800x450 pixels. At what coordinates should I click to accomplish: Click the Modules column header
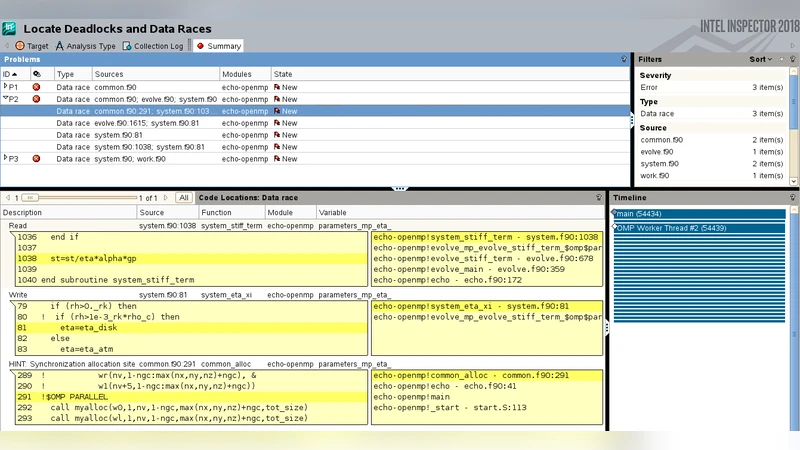[245, 74]
